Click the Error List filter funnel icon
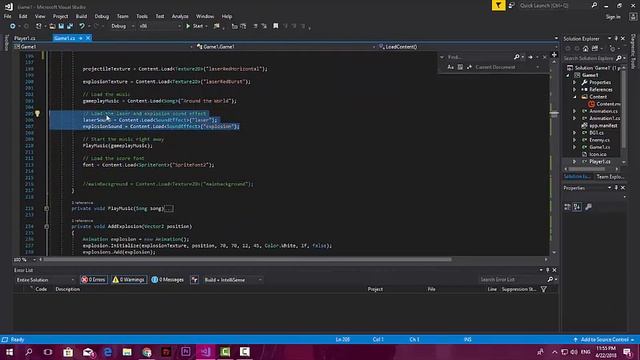Viewport: 640px width, 360px height. 544,289
